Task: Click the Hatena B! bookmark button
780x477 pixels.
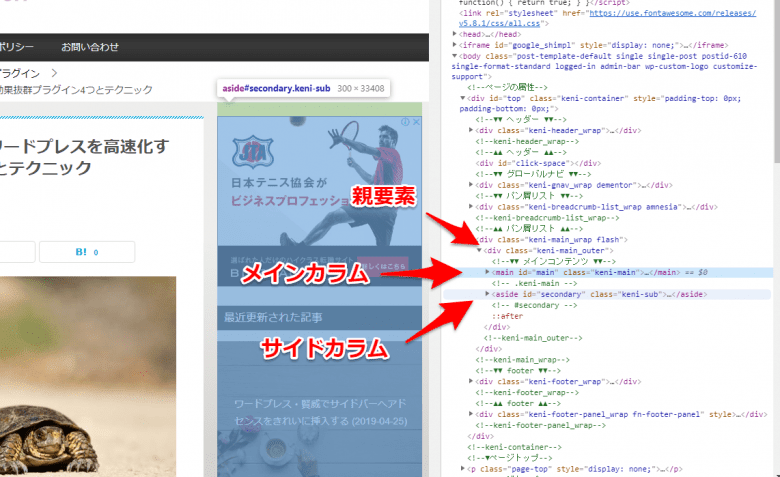Action: pyautogui.click(x=87, y=252)
